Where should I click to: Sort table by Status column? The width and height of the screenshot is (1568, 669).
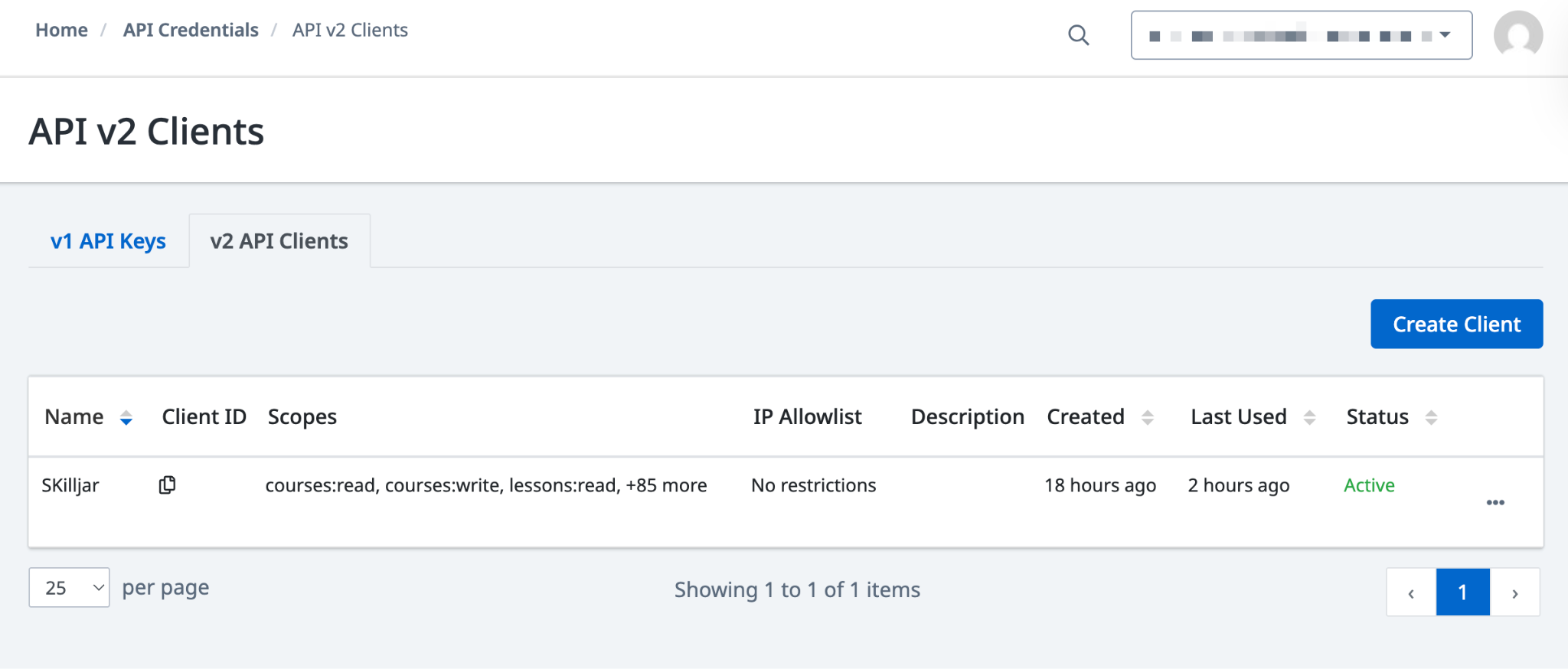click(1431, 418)
